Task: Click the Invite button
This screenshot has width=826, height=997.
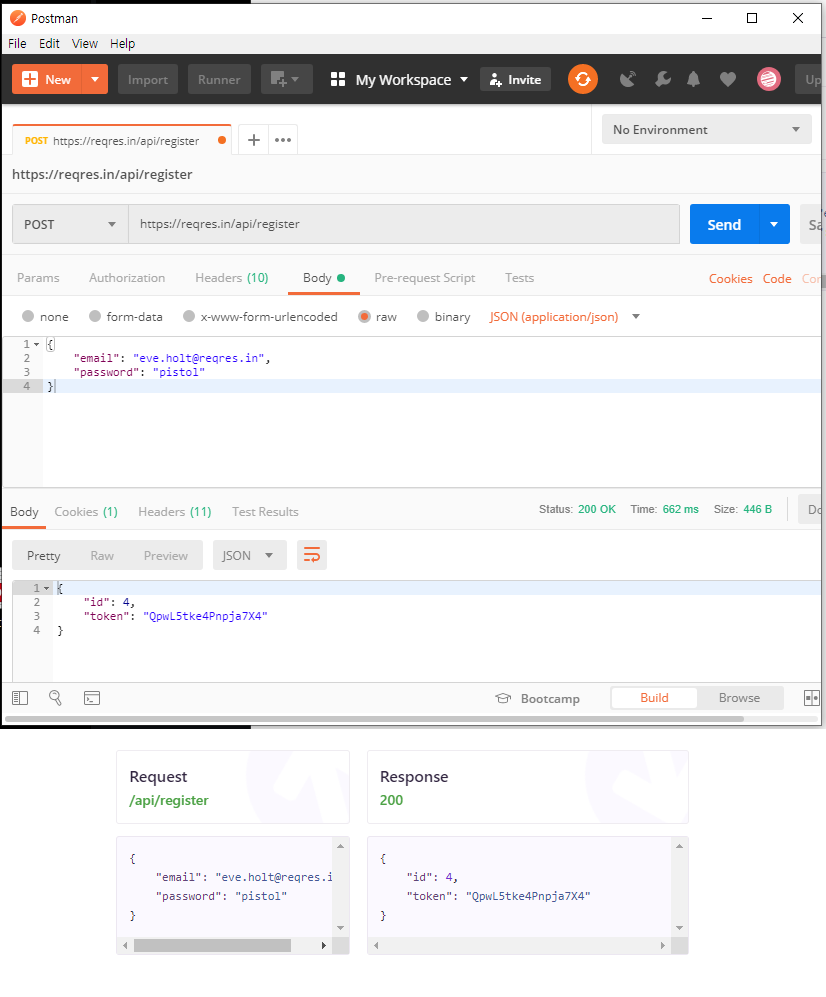Action: tap(515, 79)
